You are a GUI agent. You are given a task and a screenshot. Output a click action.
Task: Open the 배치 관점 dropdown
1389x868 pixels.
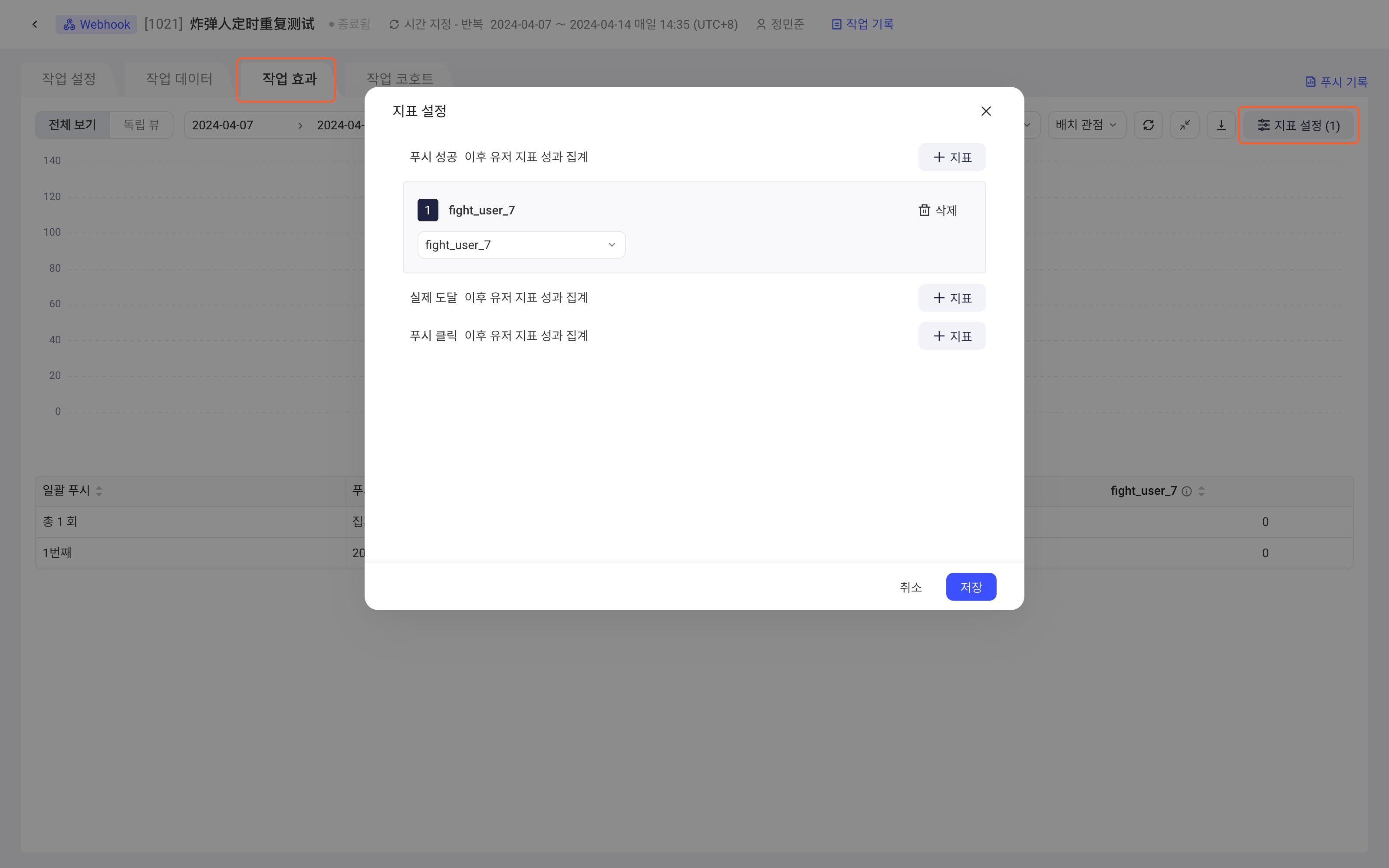point(1086,125)
